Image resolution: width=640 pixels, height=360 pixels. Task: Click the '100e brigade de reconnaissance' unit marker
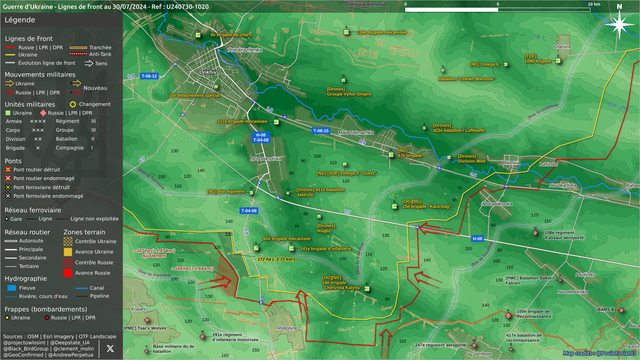[x=508, y=316]
